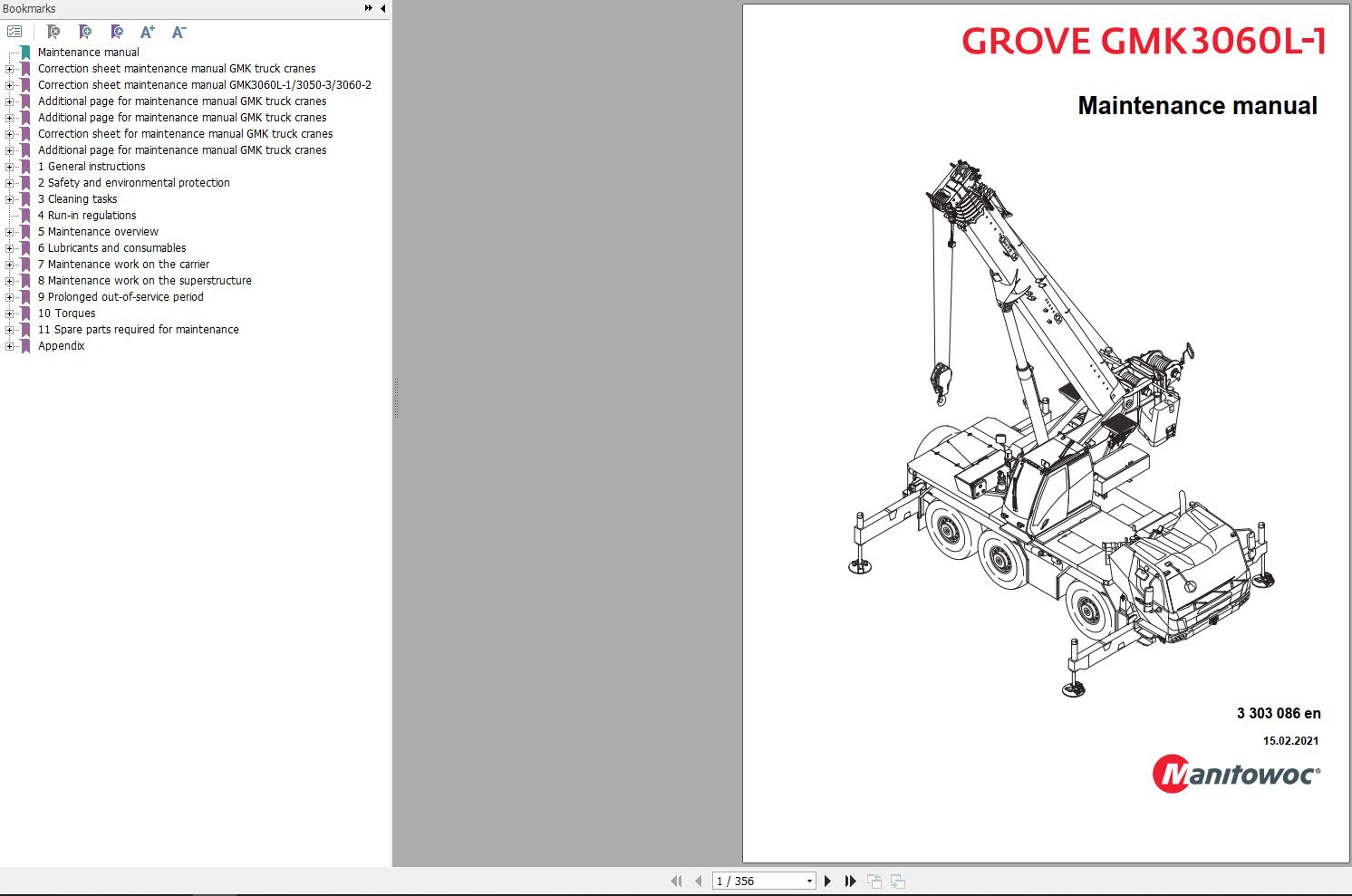This screenshot has width=1352, height=896.
Task: Expand the 5 Maintenance overview bookmark
Action: [x=9, y=232]
